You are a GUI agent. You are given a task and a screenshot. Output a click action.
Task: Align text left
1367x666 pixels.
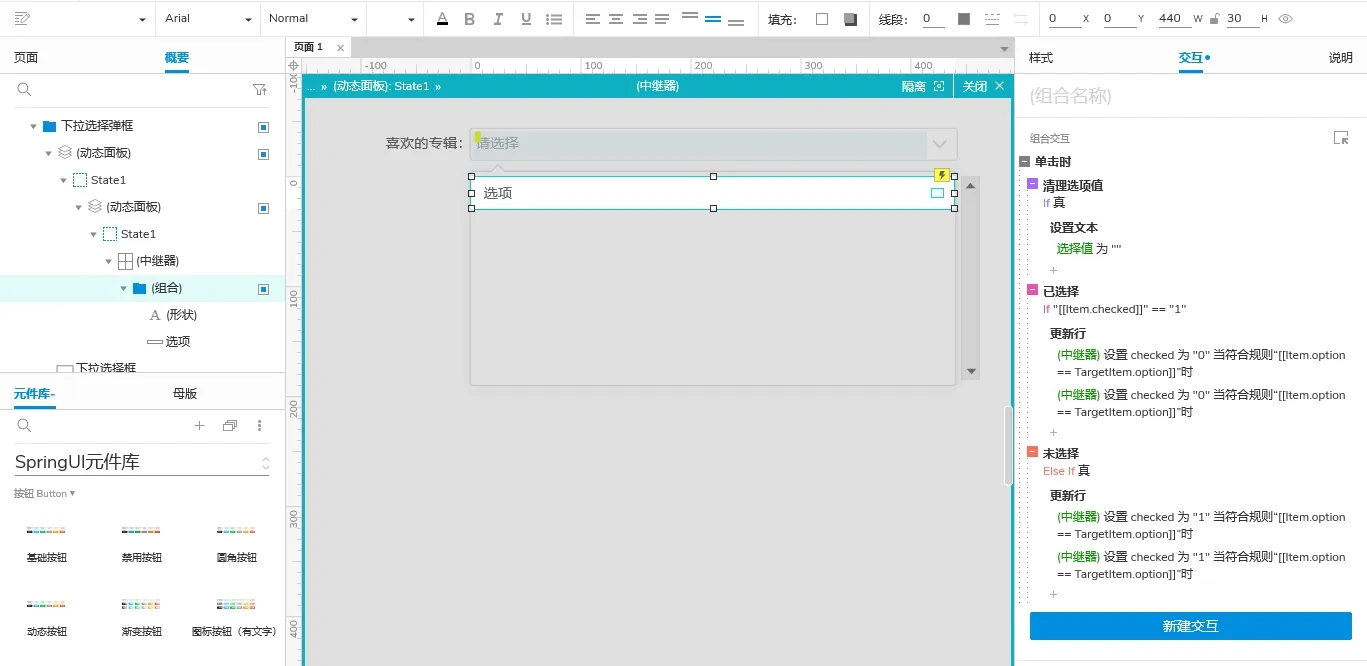pyautogui.click(x=593, y=19)
